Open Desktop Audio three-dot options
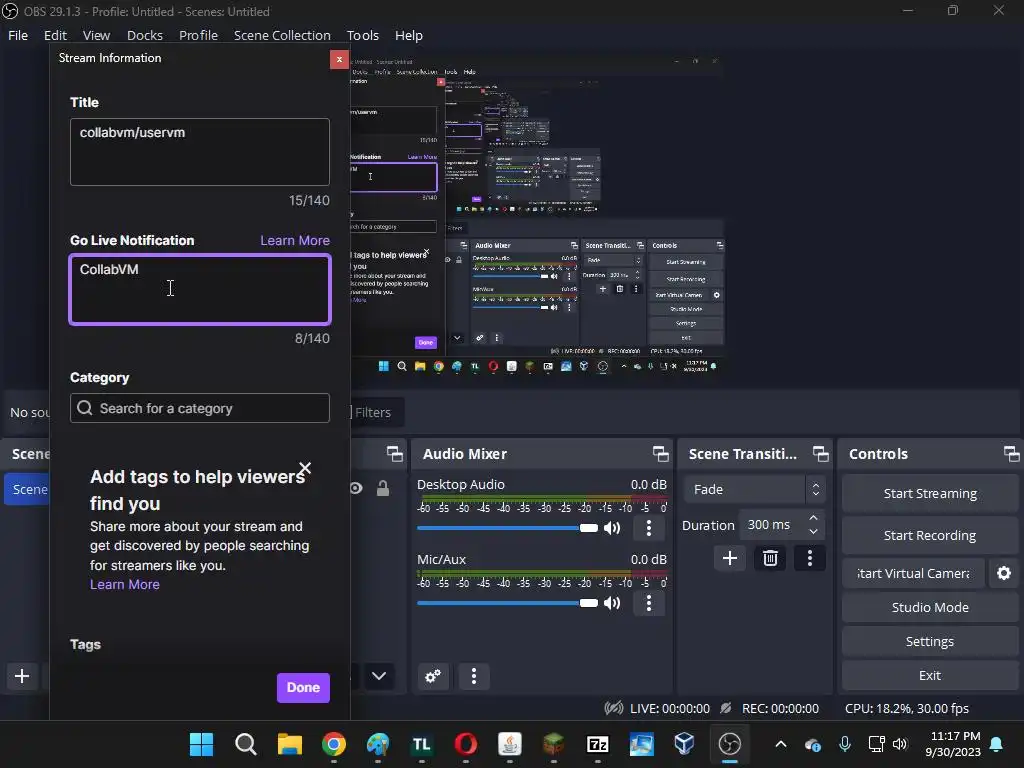 click(648, 528)
